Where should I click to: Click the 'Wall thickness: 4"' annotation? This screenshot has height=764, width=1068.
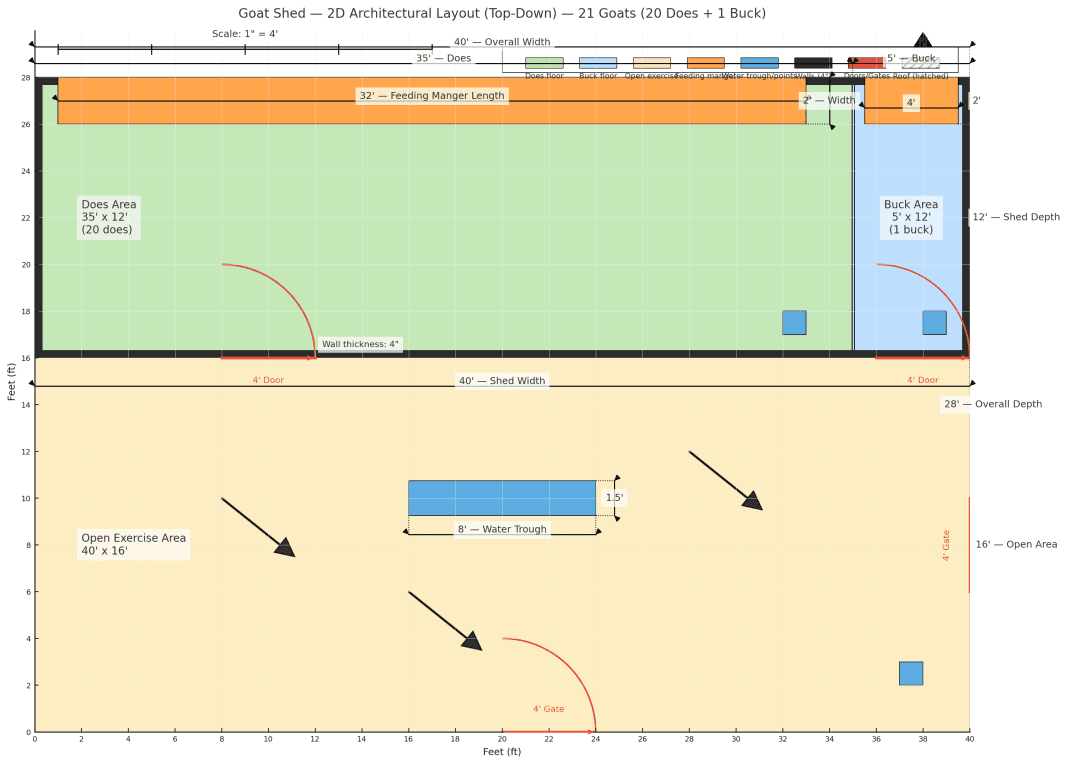[360, 344]
